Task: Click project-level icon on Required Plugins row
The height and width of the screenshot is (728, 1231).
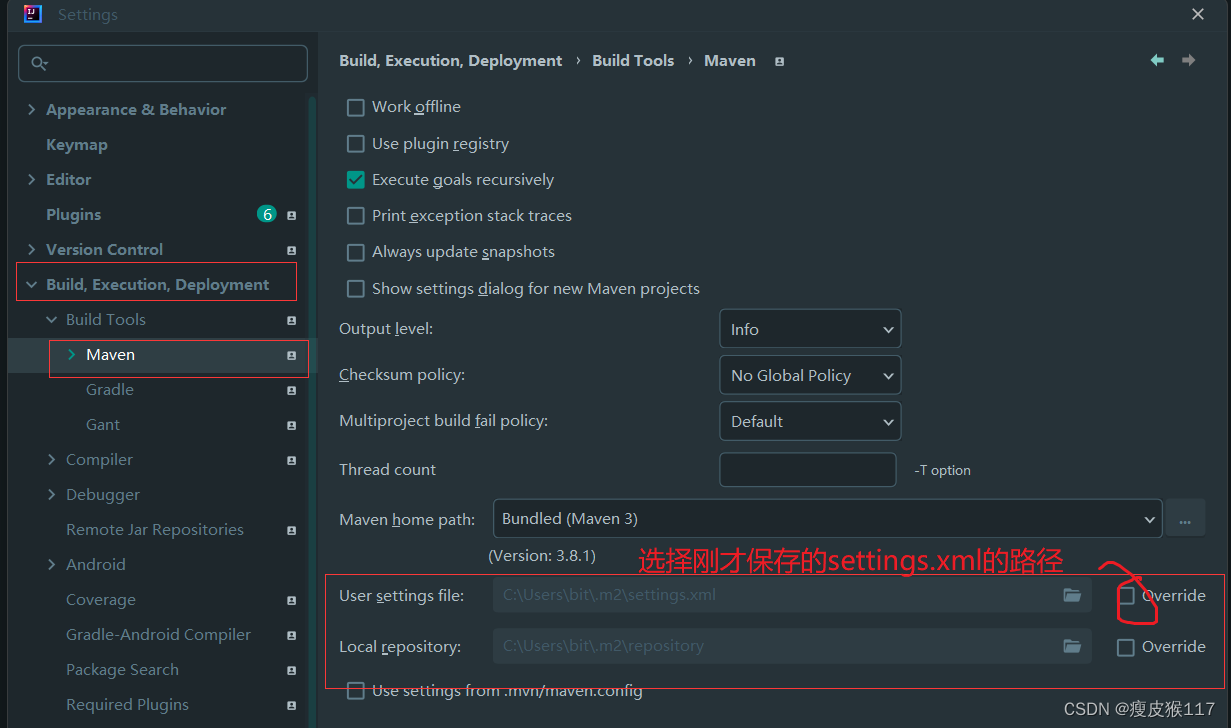Action: pos(291,705)
